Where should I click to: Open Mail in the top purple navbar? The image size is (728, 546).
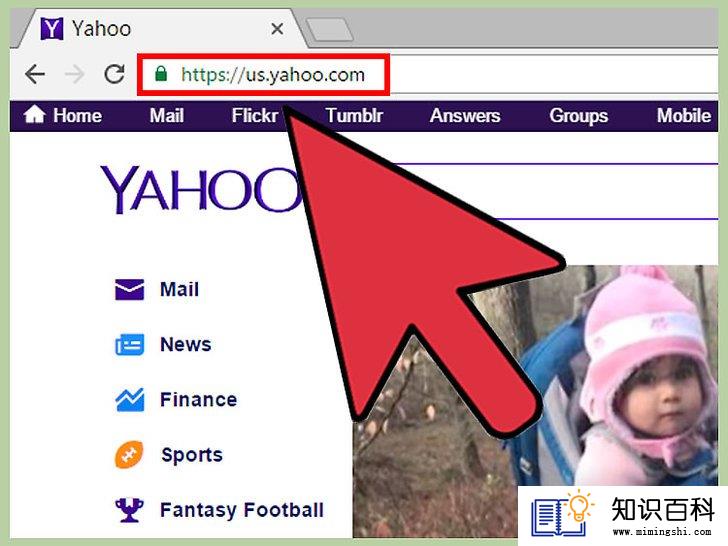click(167, 116)
